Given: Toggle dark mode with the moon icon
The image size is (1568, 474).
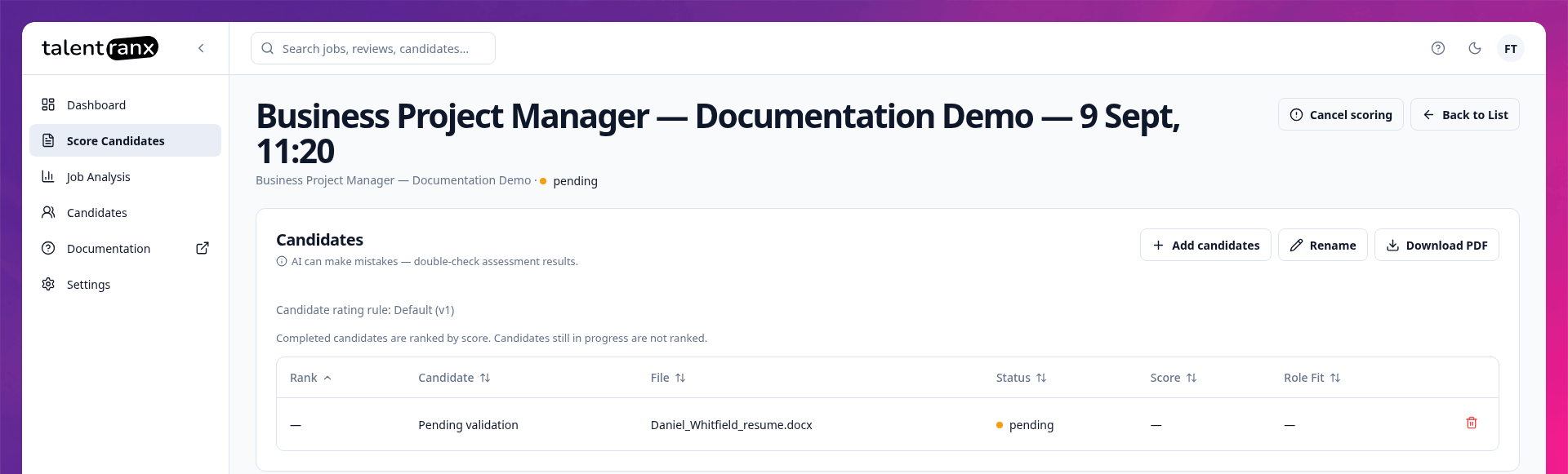Looking at the screenshot, I should pos(1475,48).
